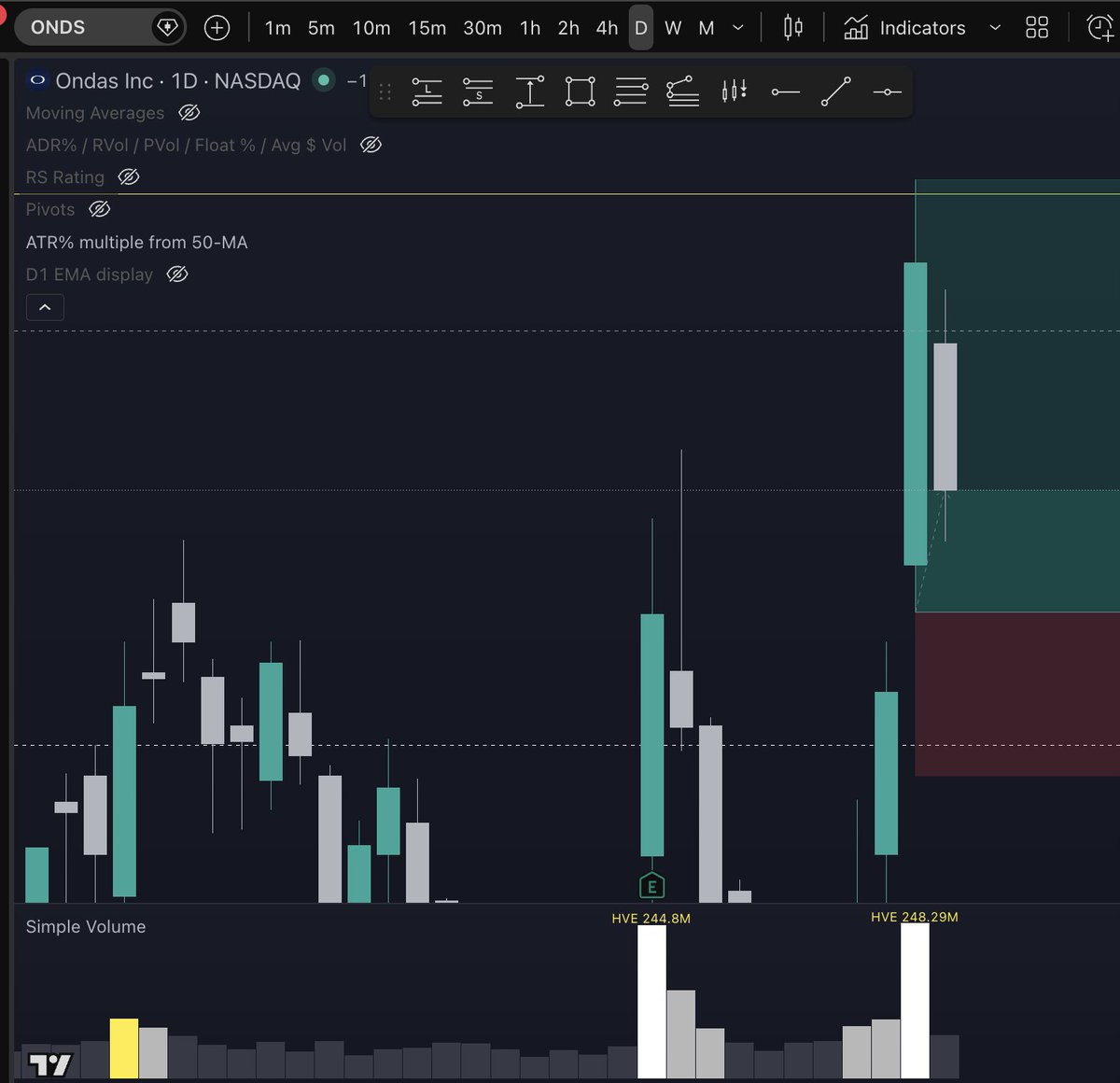
Task: Click the Pivots indicator label
Action: [x=50, y=209]
